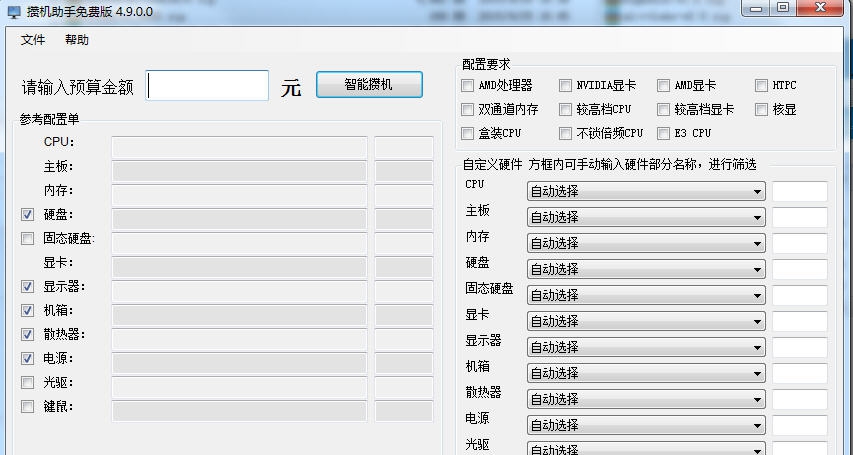
Task: Uncheck 散热器 in reference config list
Action: coord(27,334)
